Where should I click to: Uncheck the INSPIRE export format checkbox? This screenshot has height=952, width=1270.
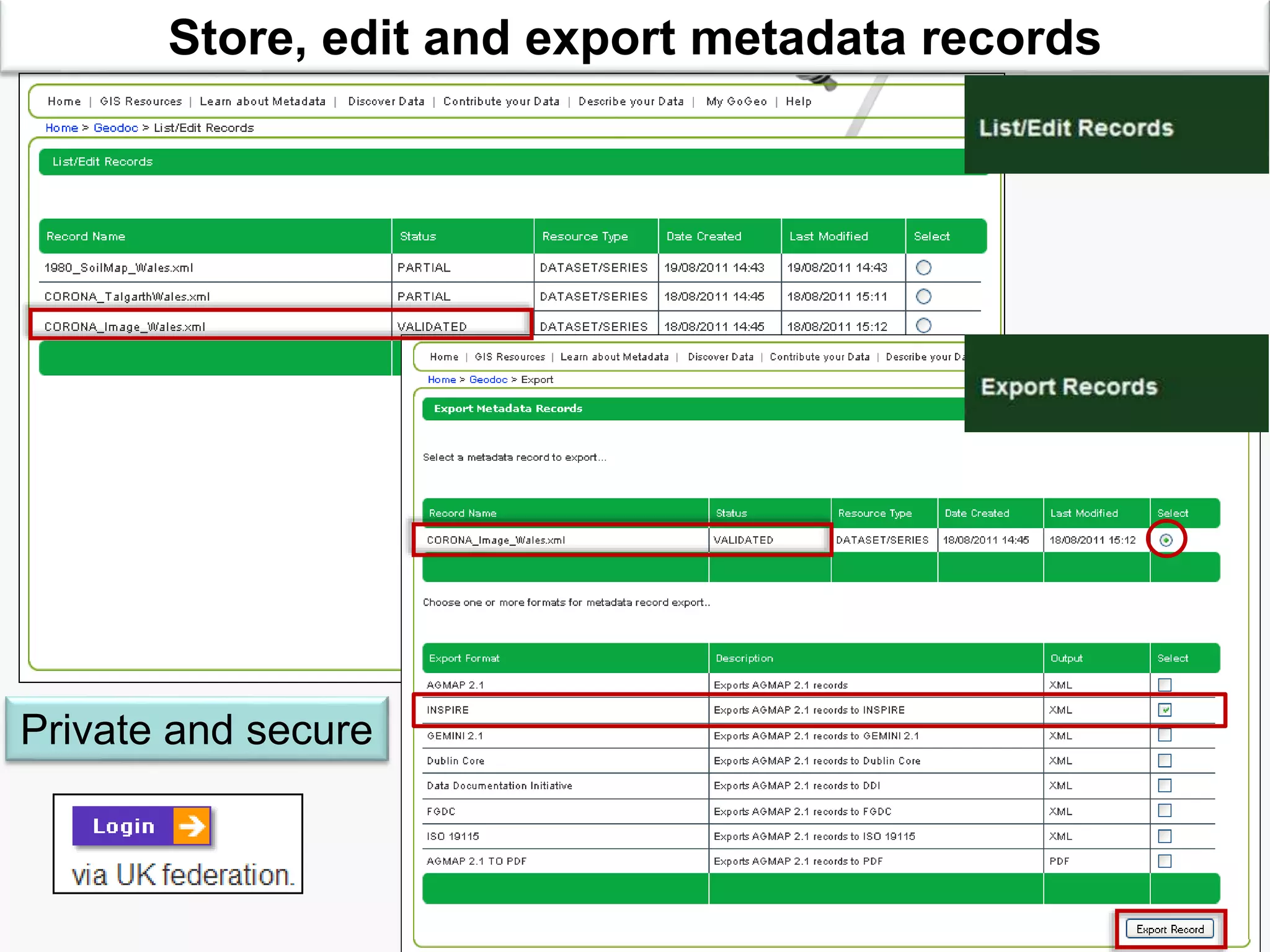click(1165, 710)
